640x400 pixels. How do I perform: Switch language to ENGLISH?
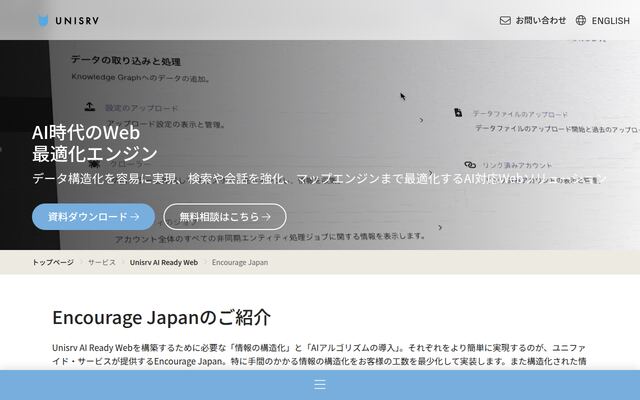coord(611,21)
